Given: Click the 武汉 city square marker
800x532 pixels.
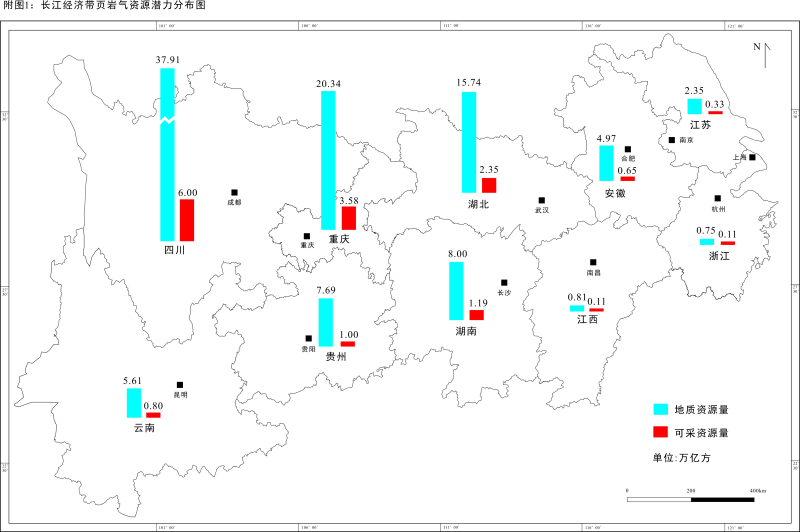Looking at the screenshot, I should [541, 200].
